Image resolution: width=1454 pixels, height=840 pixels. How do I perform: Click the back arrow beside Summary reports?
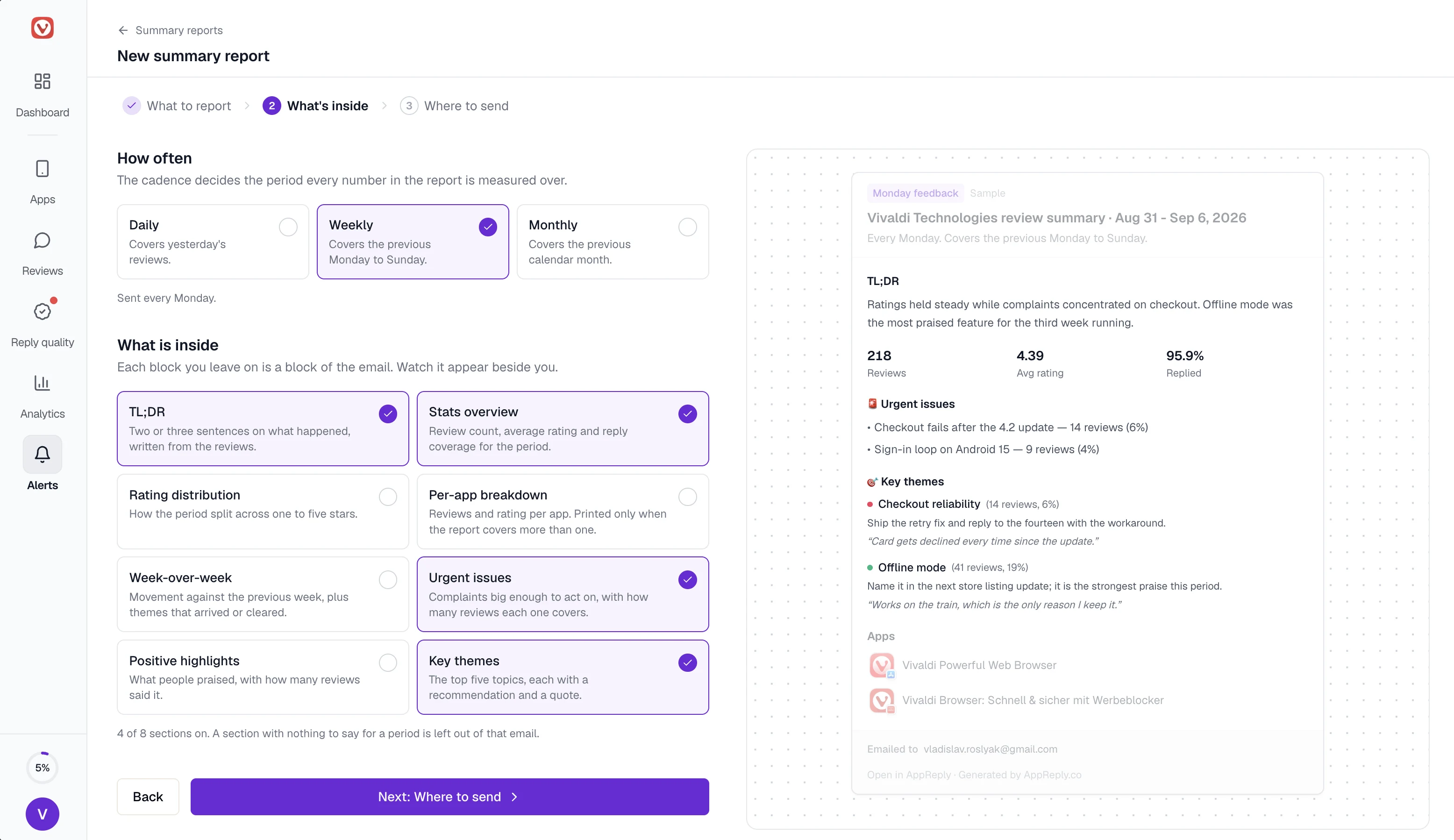pos(123,30)
